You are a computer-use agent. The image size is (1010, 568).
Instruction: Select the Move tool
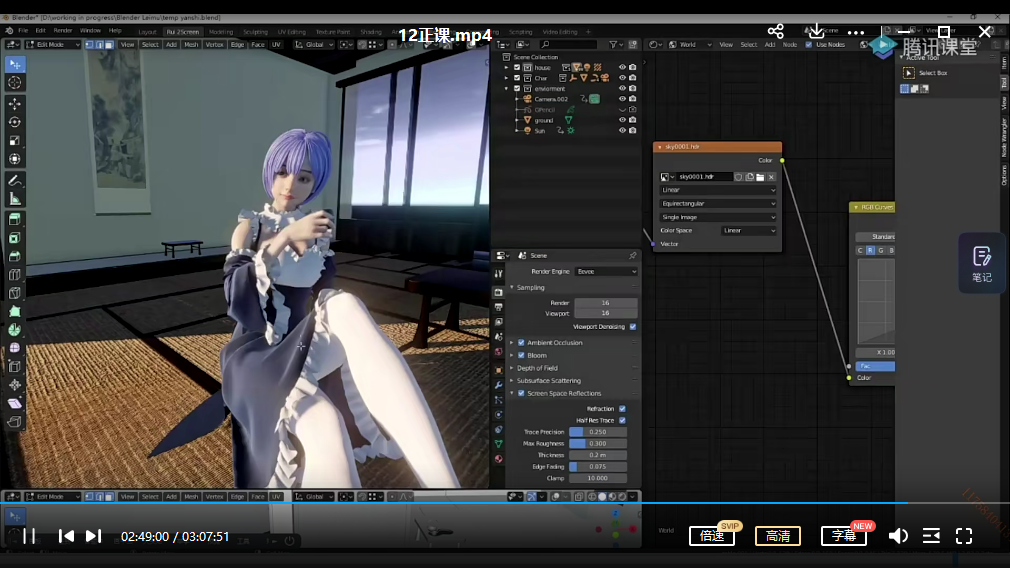[x=15, y=104]
